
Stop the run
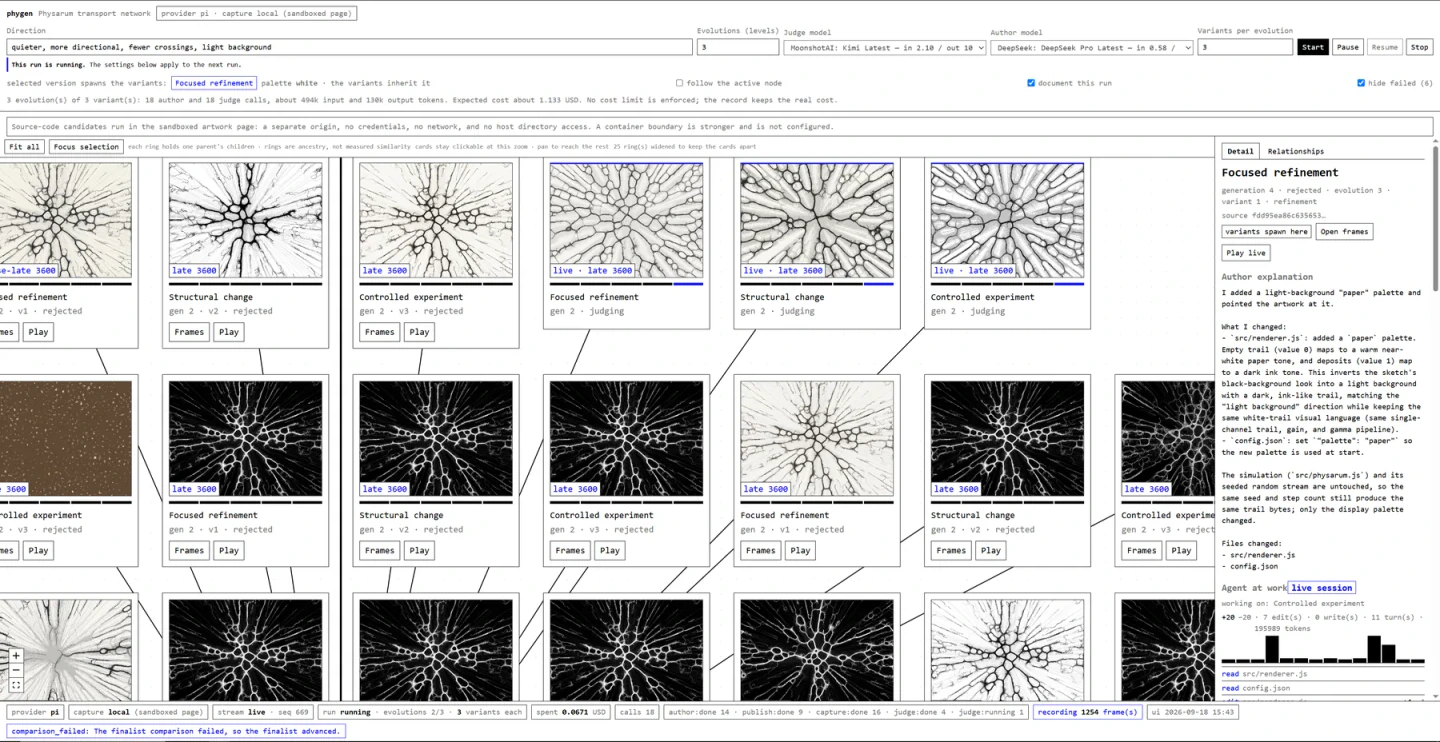click(1419, 47)
